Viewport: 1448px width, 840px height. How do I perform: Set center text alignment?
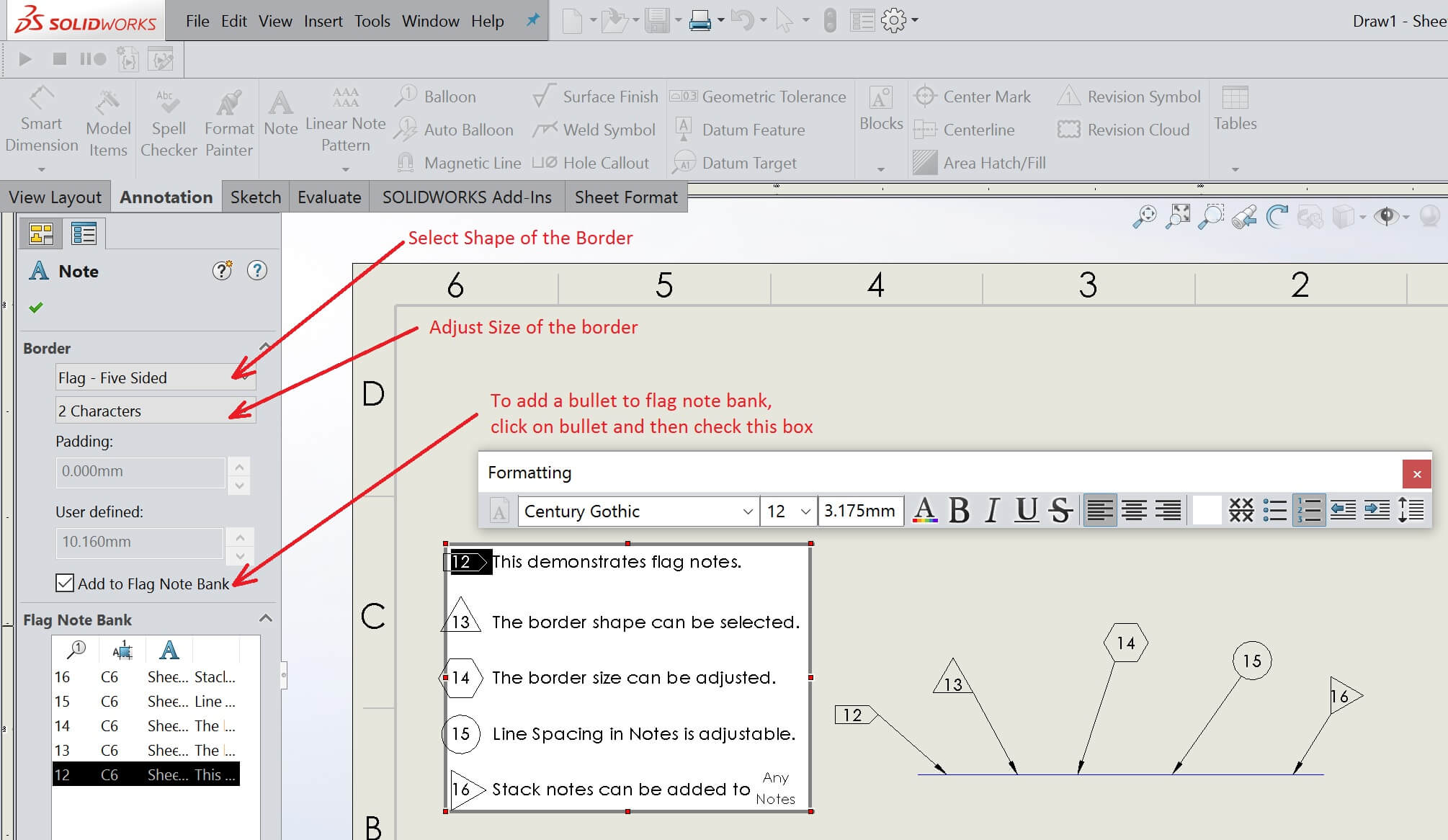(x=1134, y=510)
